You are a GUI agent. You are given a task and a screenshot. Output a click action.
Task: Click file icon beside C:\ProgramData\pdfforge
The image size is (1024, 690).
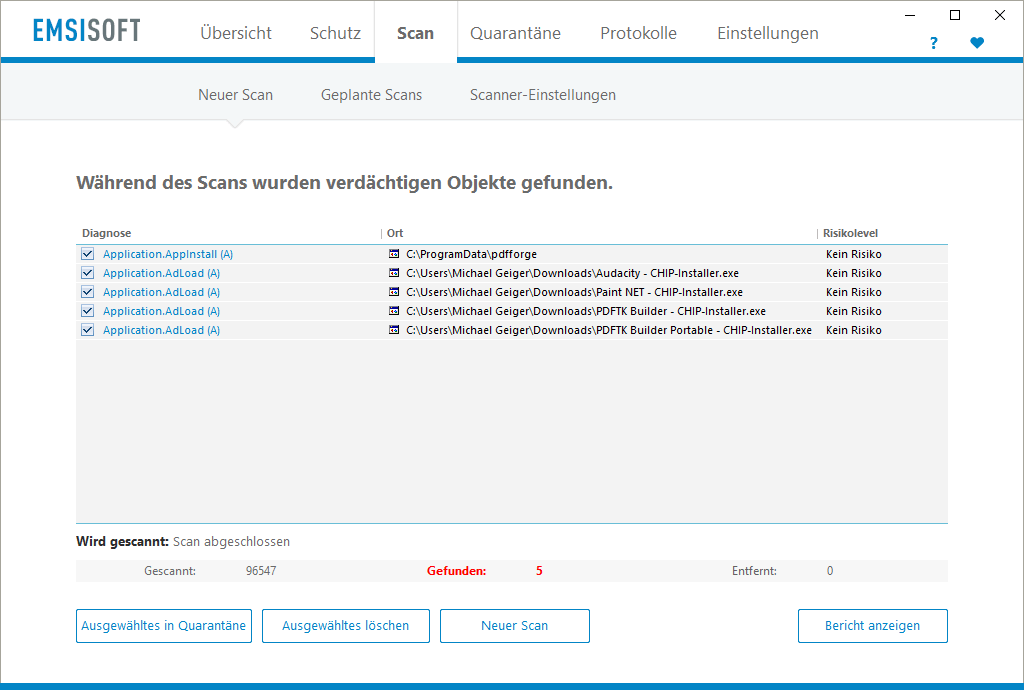[x=394, y=254]
